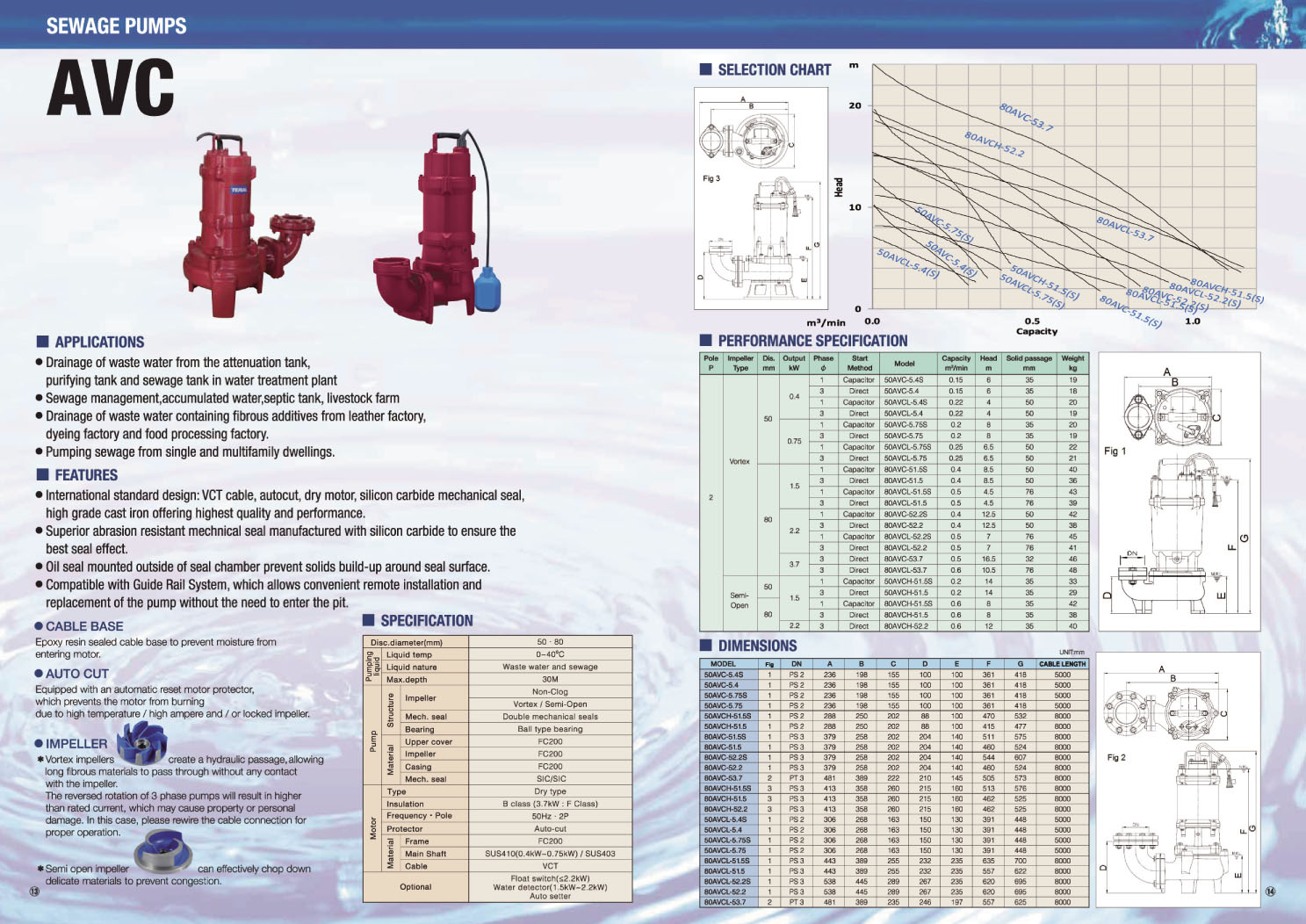
Task: Click the "Solid passage mm" column header
Action: pos(1028,363)
